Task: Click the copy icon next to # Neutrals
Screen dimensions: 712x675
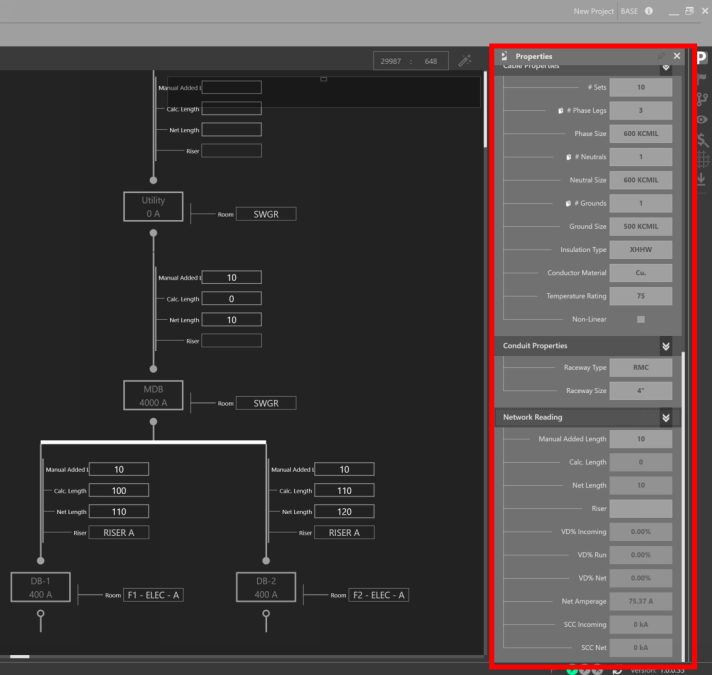Action: point(569,157)
